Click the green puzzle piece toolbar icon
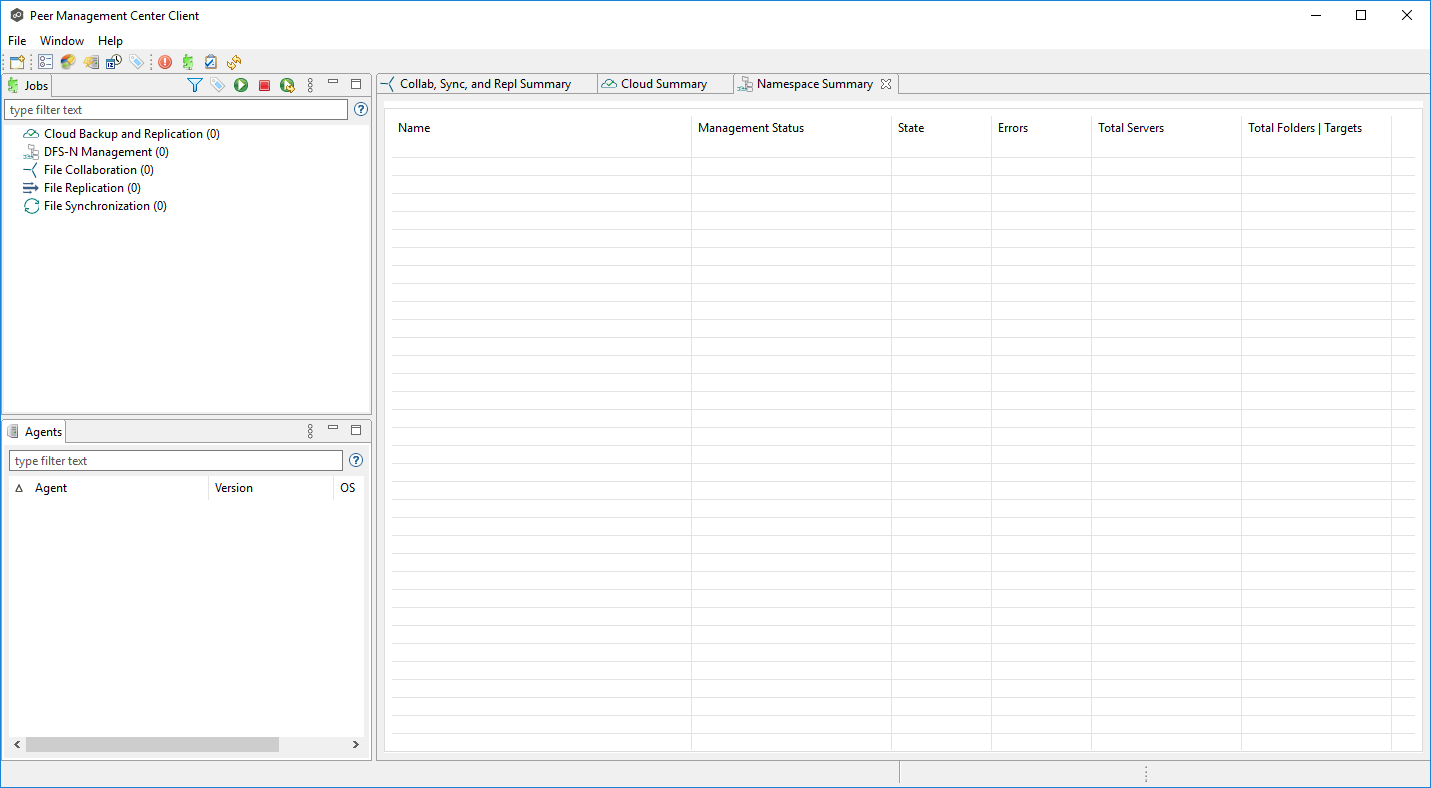The image size is (1431, 788). tap(188, 62)
